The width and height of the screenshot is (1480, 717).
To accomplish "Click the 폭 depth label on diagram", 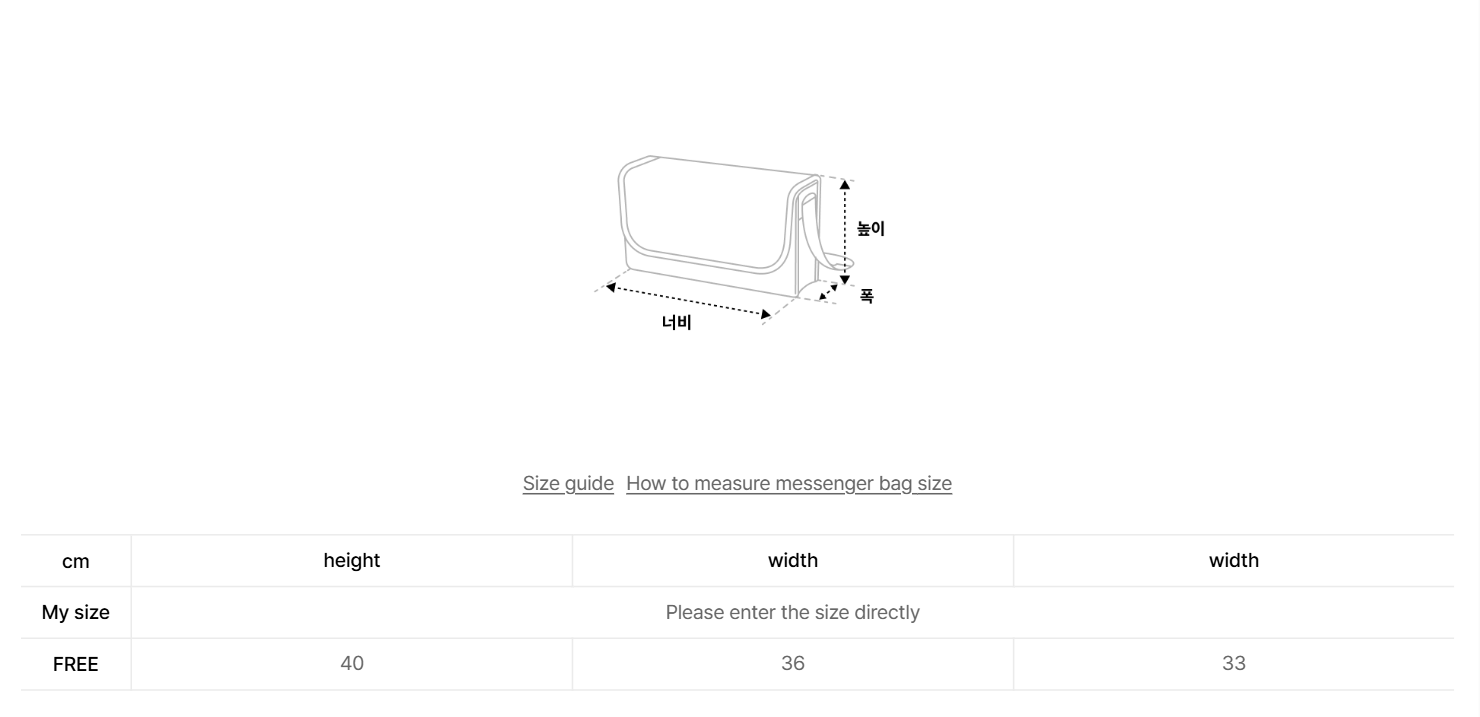I will 867,296.
